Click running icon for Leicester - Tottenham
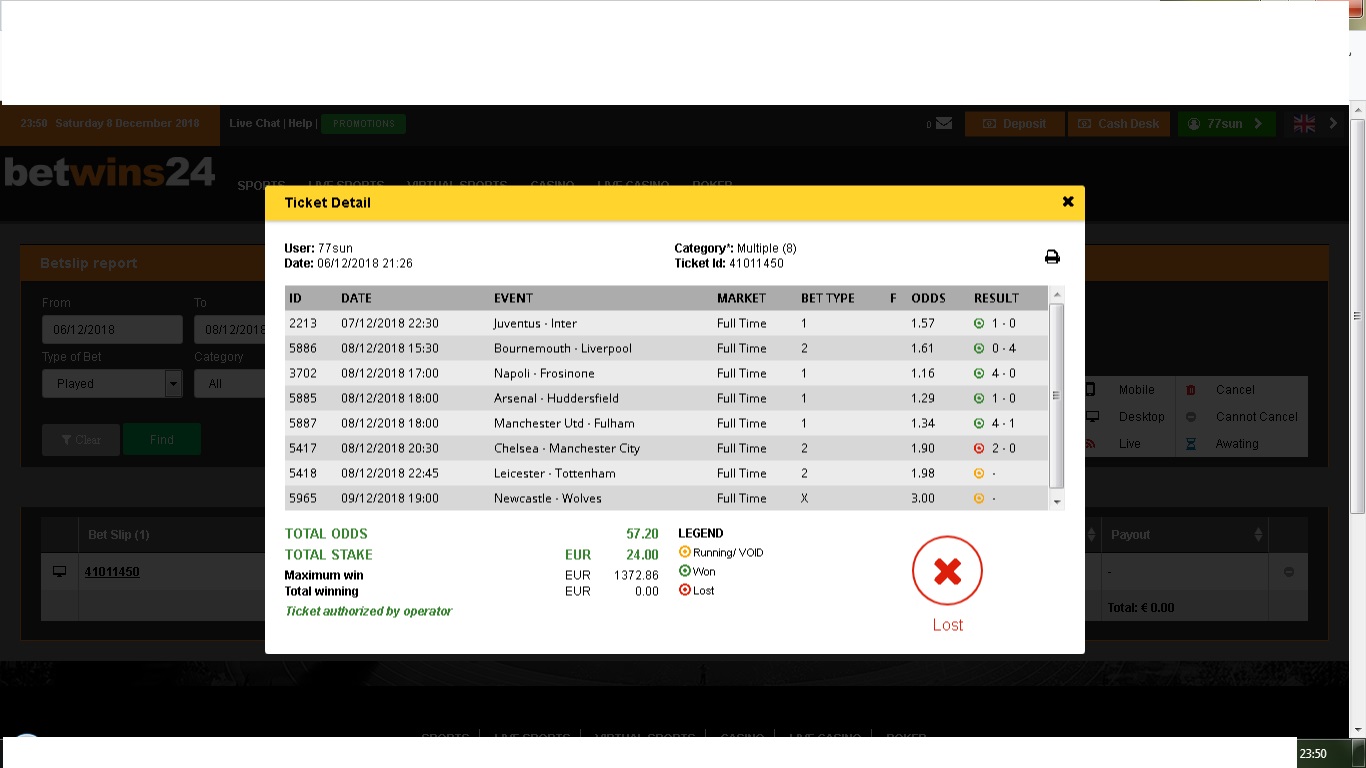 979,473
